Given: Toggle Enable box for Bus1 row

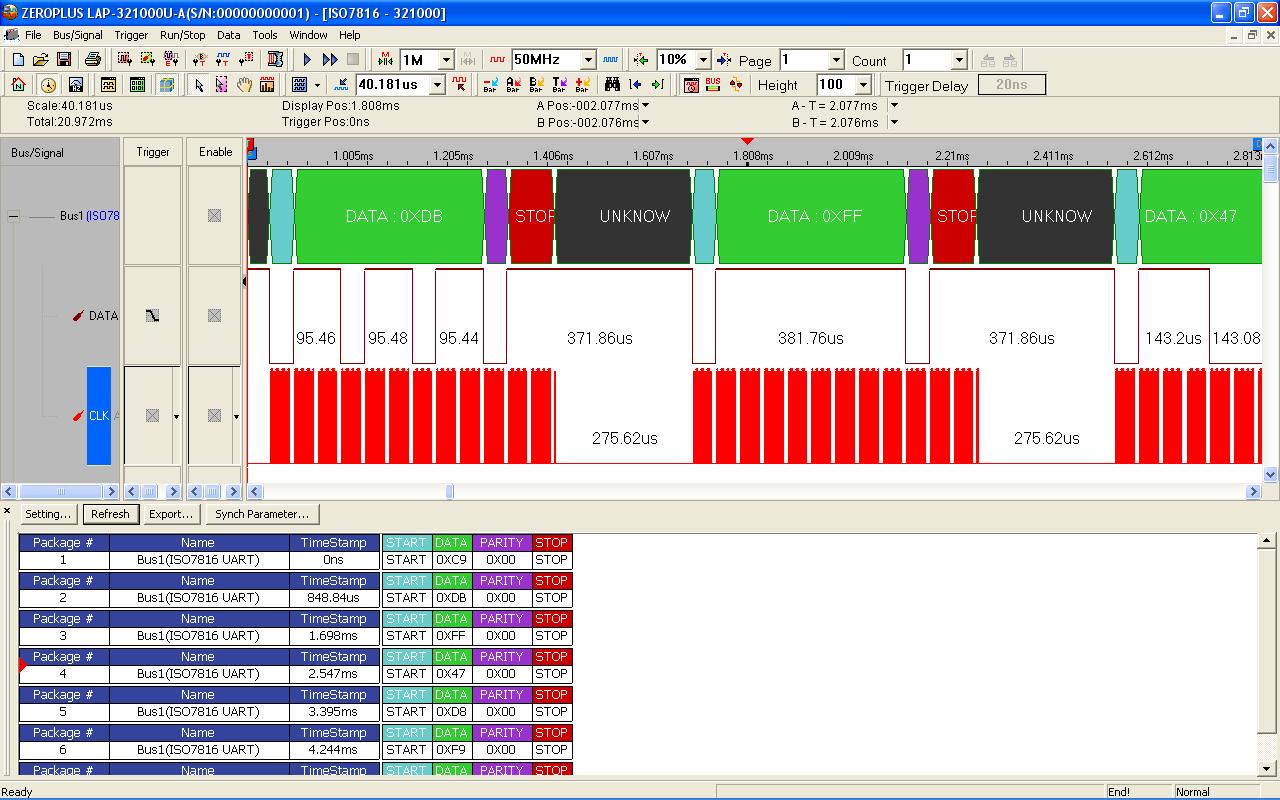Looking at the screenshot, I should [214, 215].
